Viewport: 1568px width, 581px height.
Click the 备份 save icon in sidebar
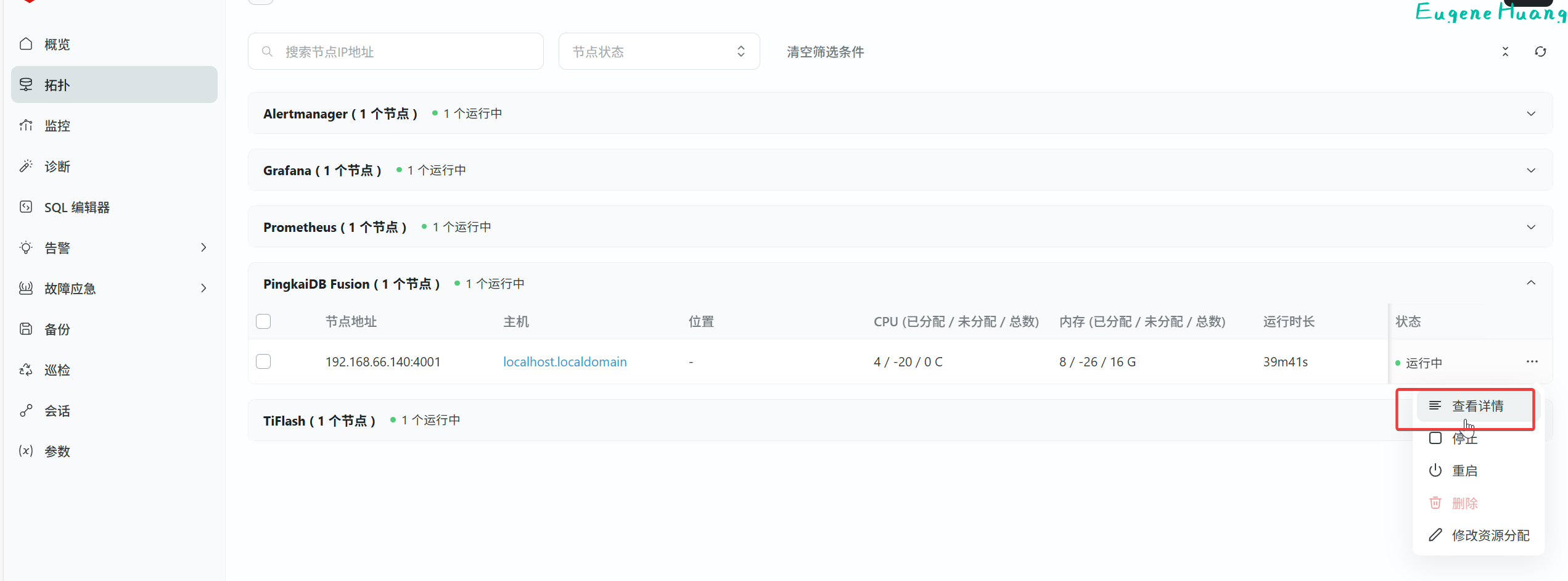(26, 329)
